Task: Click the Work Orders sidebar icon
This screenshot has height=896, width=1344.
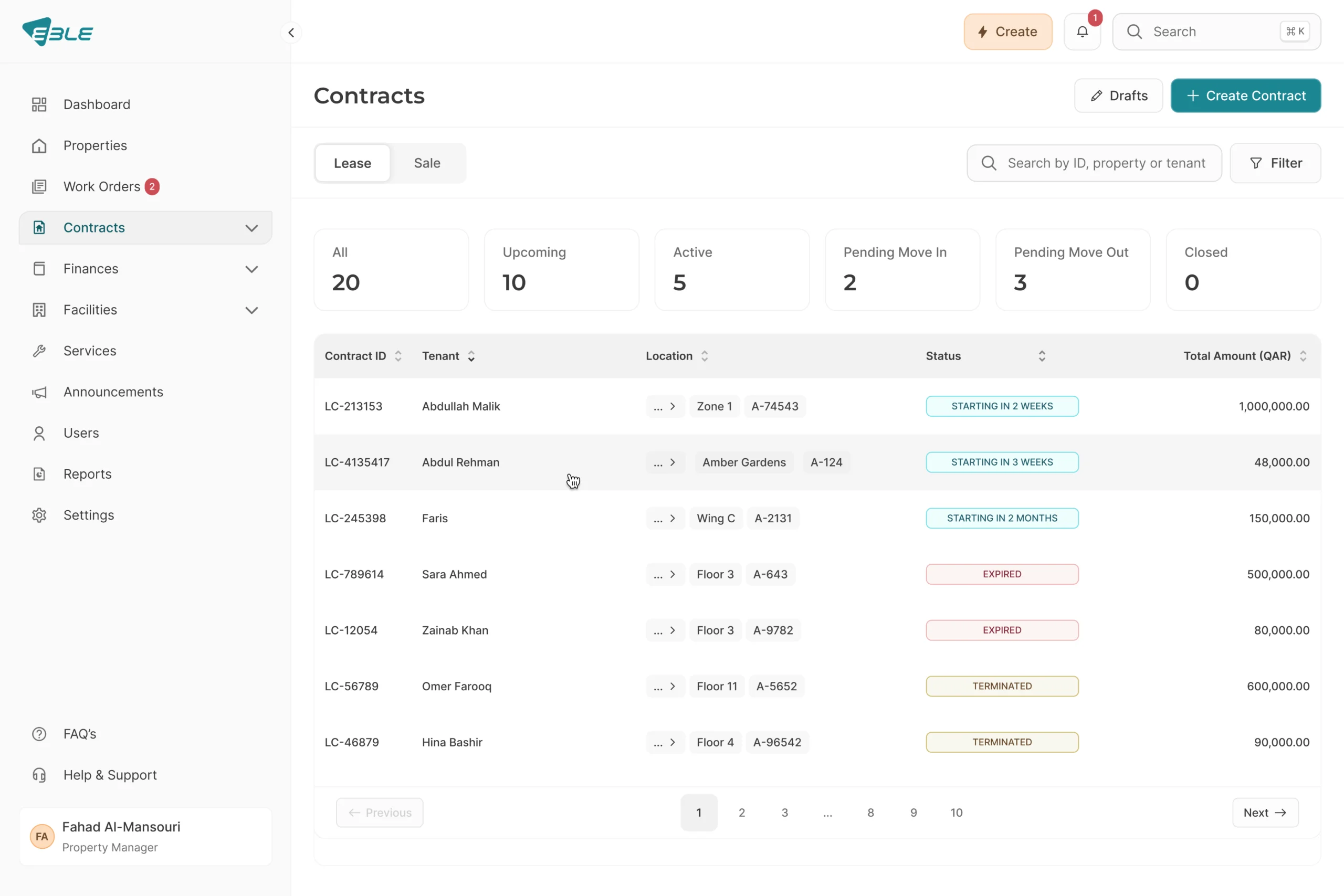Action: (x=39, y=187)
